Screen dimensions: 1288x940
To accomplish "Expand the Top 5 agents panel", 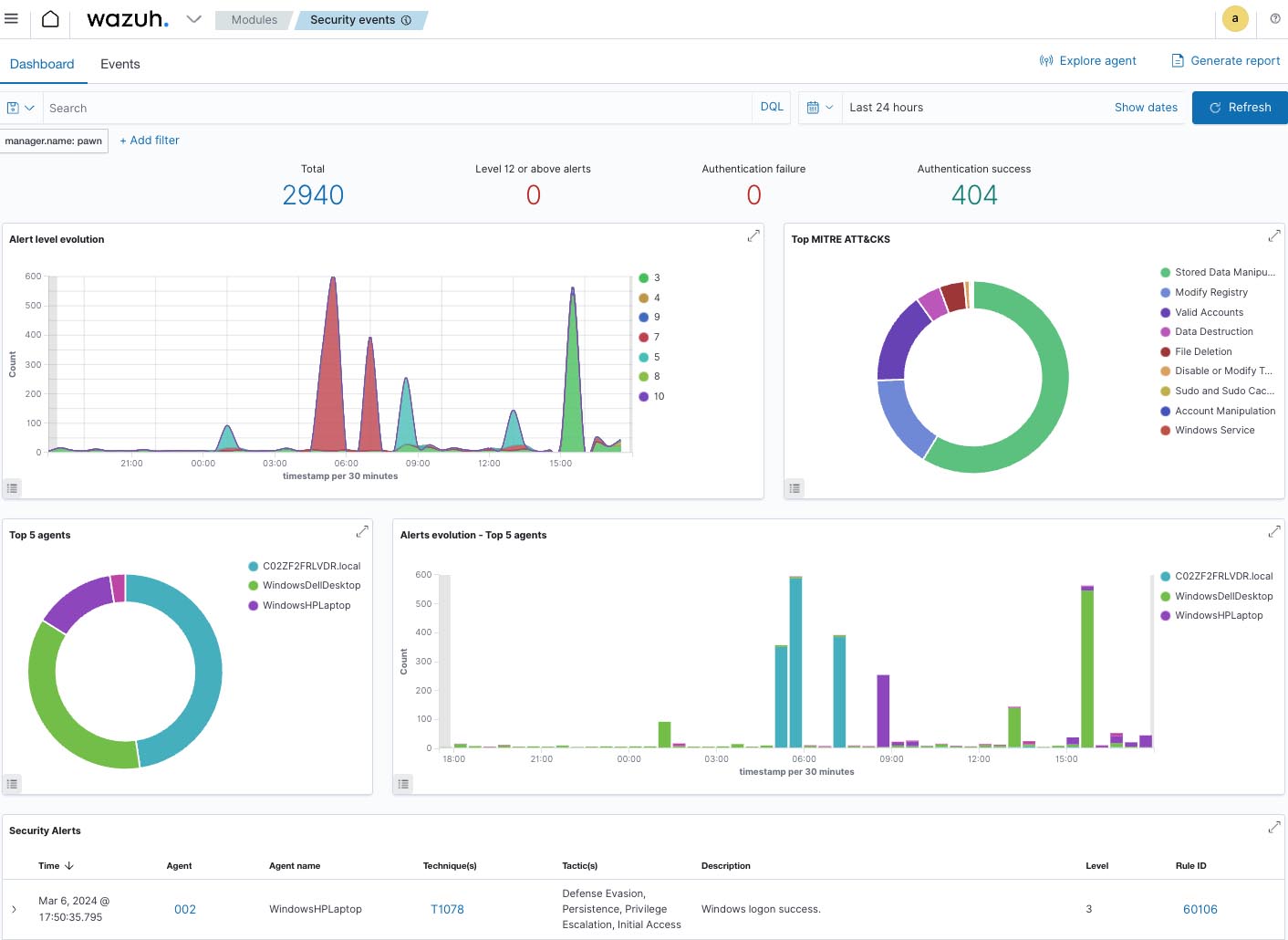I will [362, 531].
